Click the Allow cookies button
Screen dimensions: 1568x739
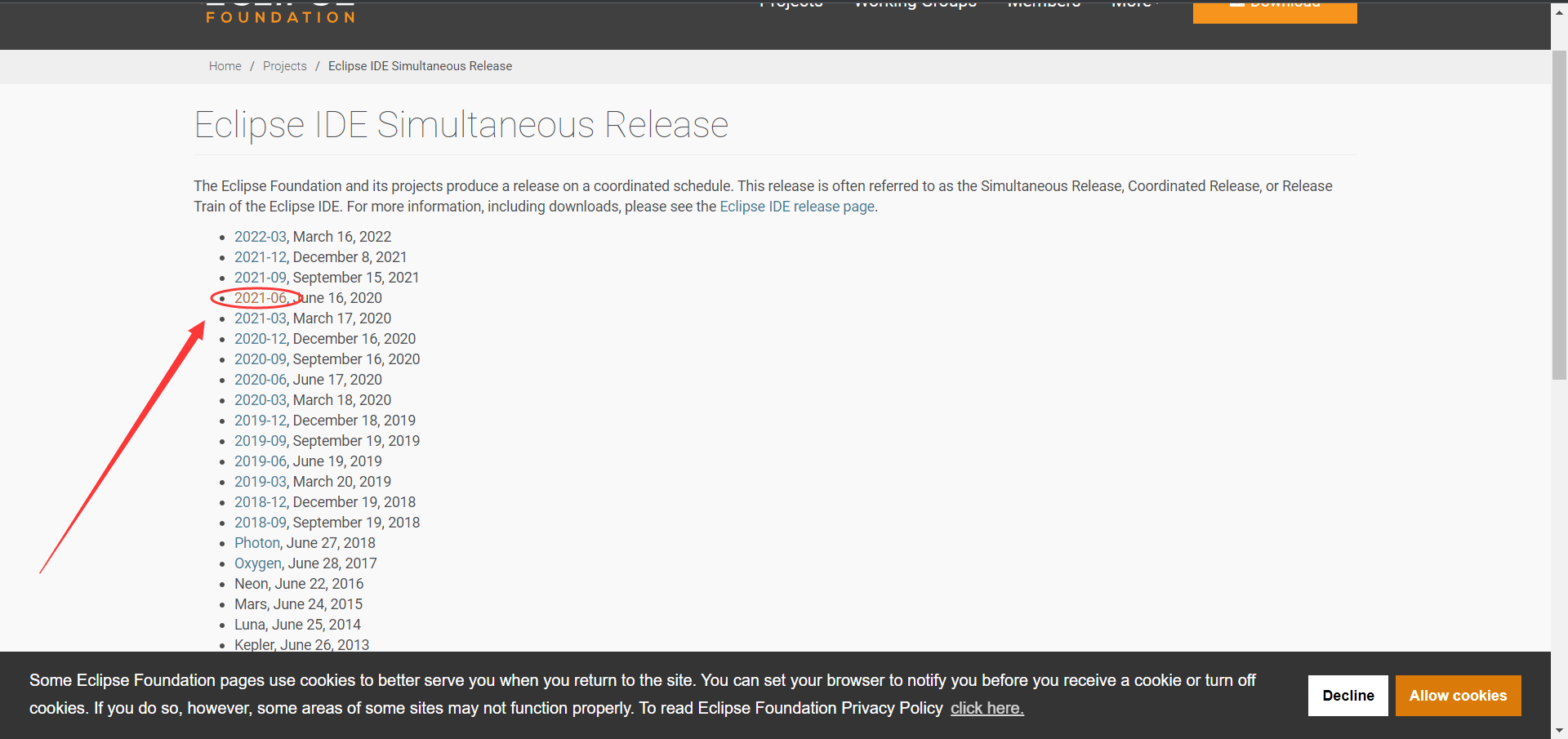click(1458, 696)
